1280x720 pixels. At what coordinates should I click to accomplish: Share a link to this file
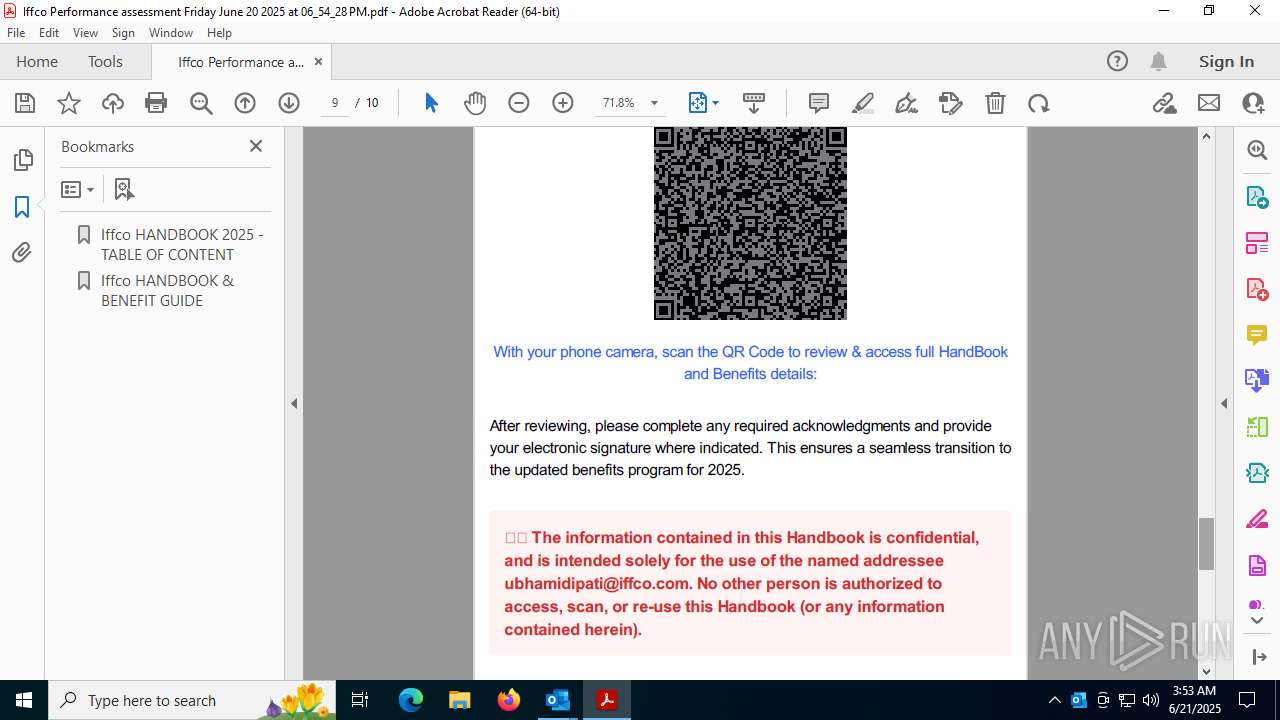tap(1165, 103)
